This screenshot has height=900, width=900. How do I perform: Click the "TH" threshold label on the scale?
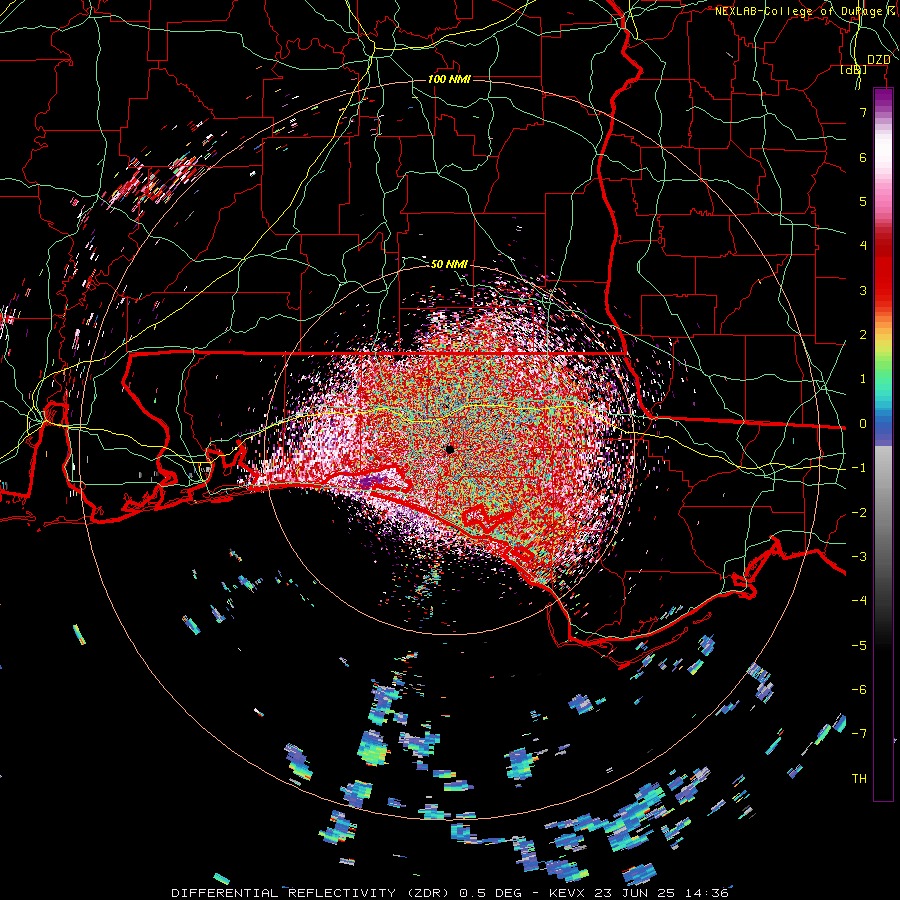pos(859,779)
